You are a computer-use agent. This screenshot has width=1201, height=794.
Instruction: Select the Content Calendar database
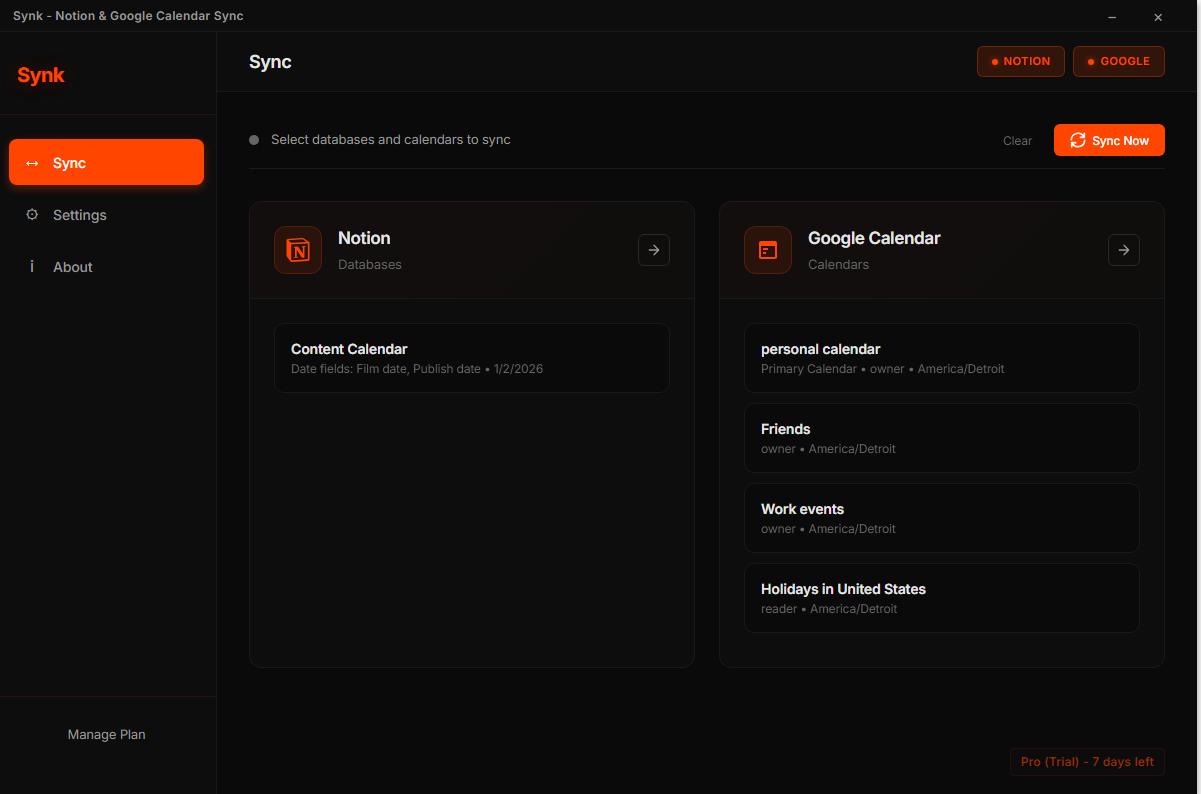(471, 358)
